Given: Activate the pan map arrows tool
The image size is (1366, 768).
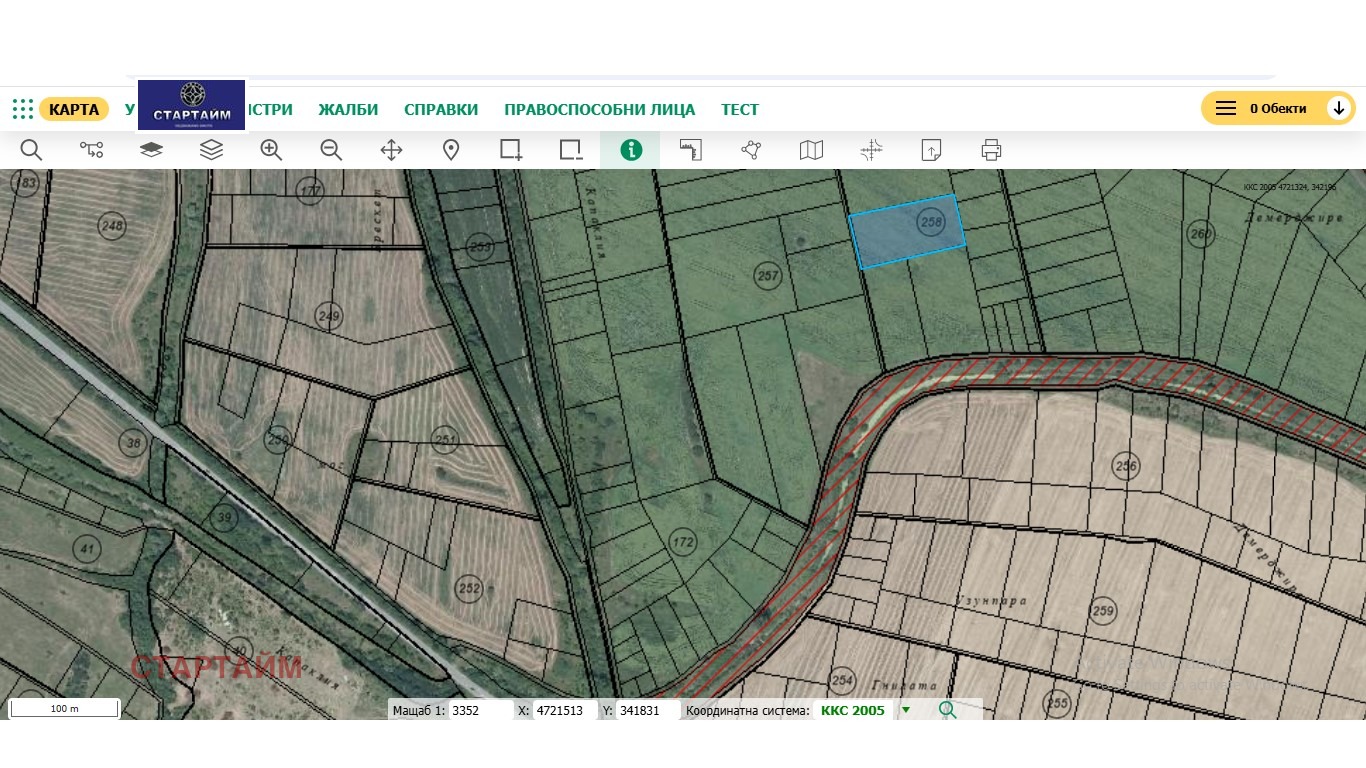Looking at the screenshot, I should pos(391,150).
